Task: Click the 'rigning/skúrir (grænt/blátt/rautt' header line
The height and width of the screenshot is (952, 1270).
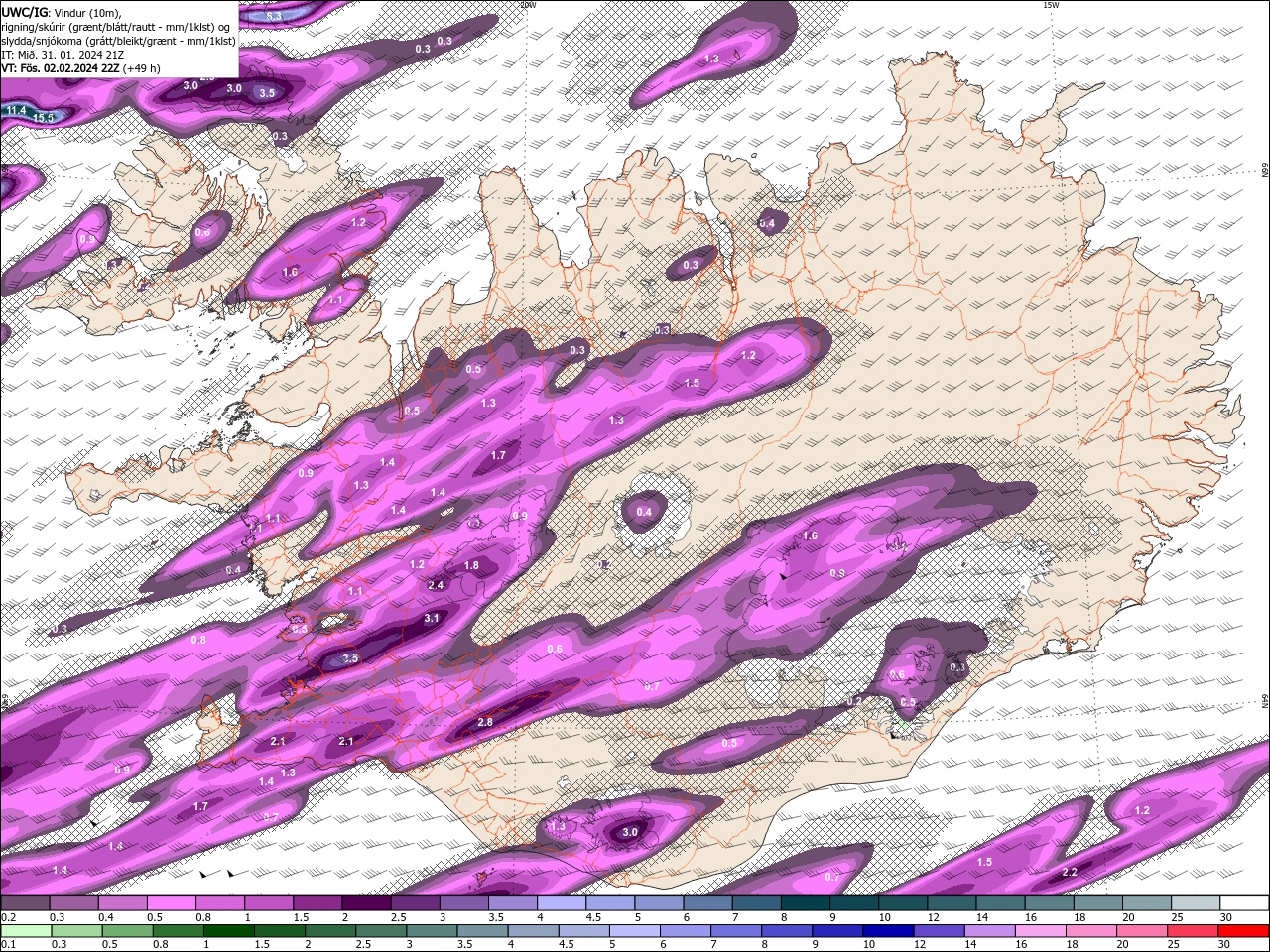Action: click(116, 27)
